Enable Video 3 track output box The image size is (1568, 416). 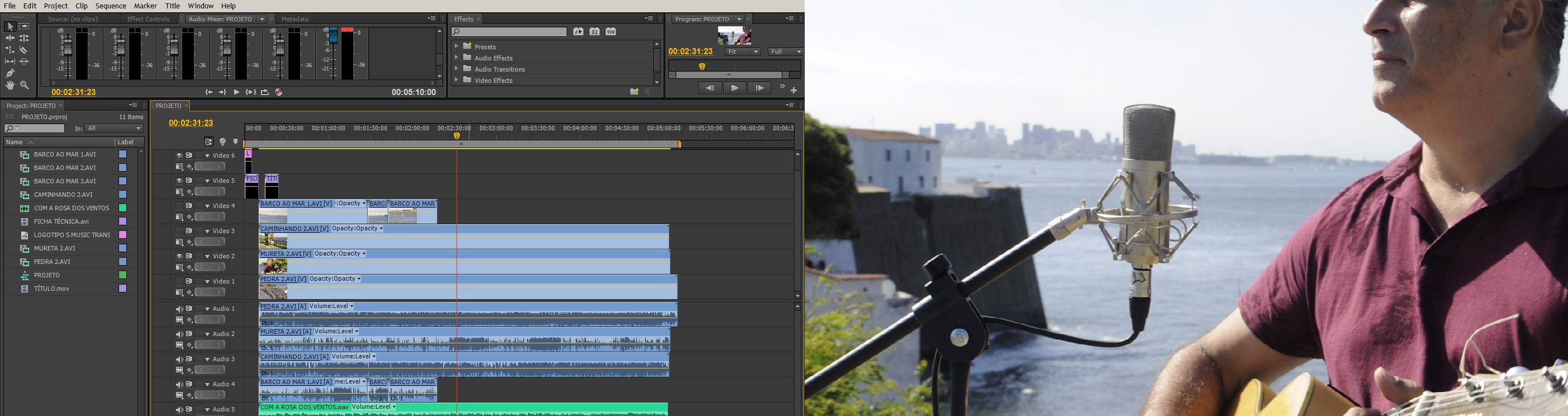click(179, 231)
